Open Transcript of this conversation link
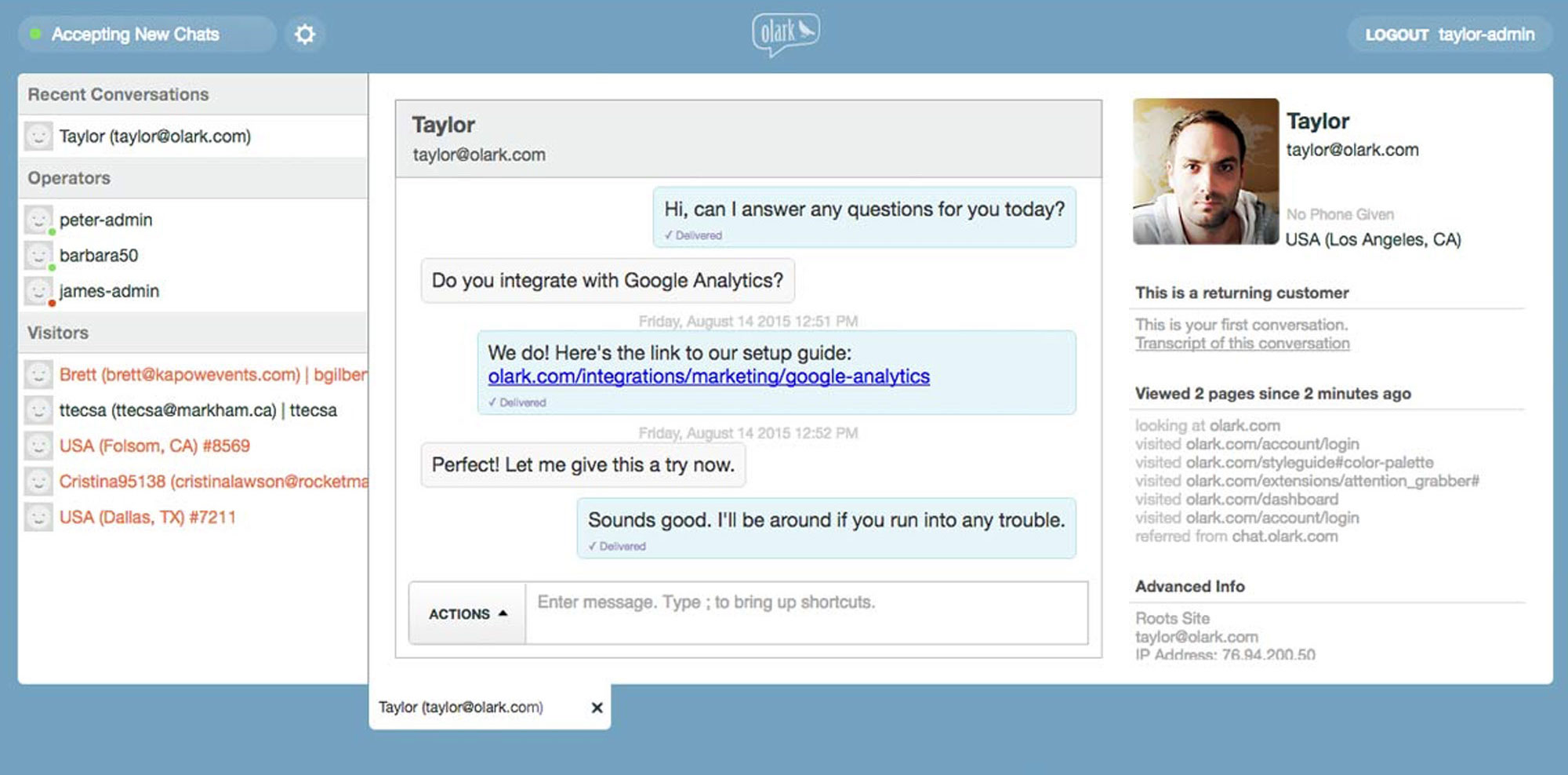1568x775 pixels. coord(1242,344)
